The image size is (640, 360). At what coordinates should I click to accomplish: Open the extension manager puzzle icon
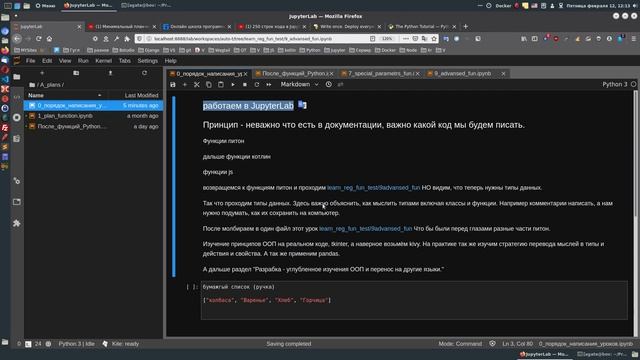[17, 223]
